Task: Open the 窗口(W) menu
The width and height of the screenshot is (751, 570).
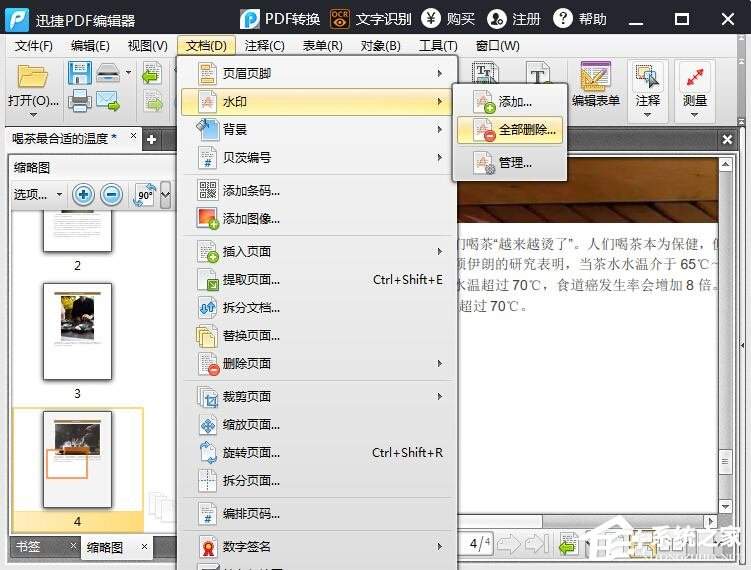Action: pyautogui.click(x=497, y=46)
